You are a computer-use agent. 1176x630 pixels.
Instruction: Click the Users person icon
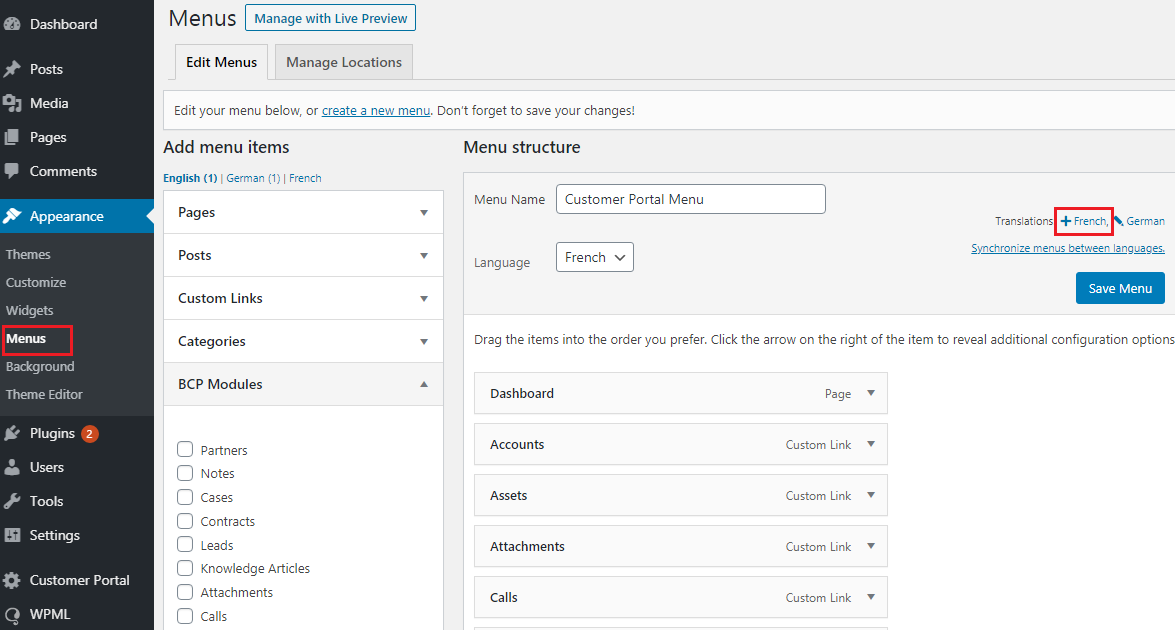coord(12,467)
